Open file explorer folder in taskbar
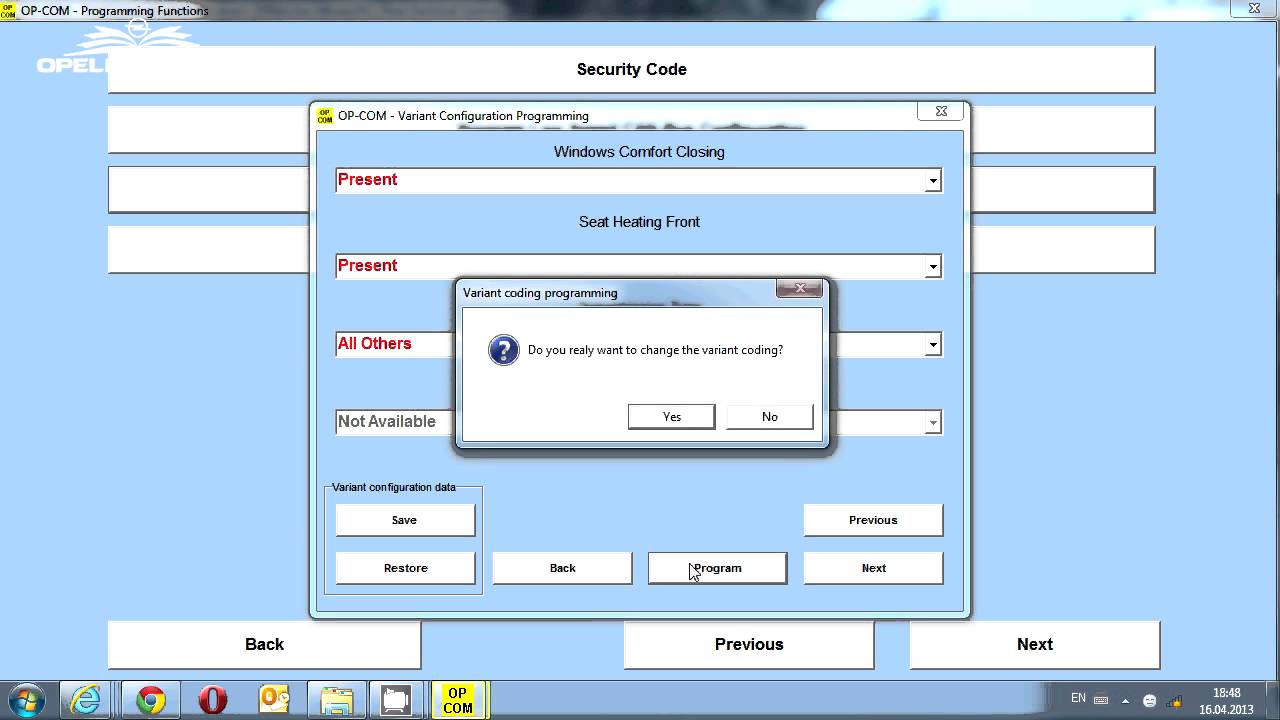1280x720 pixels. coord(336,700)
